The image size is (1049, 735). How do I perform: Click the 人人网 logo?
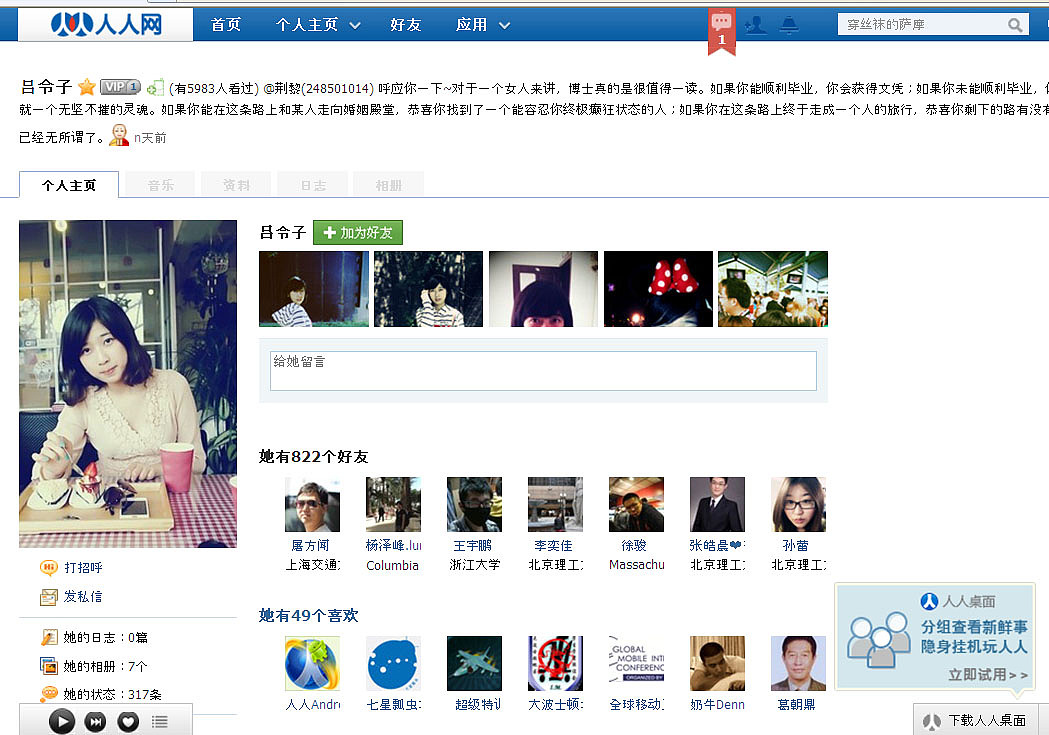coord(106,24)
